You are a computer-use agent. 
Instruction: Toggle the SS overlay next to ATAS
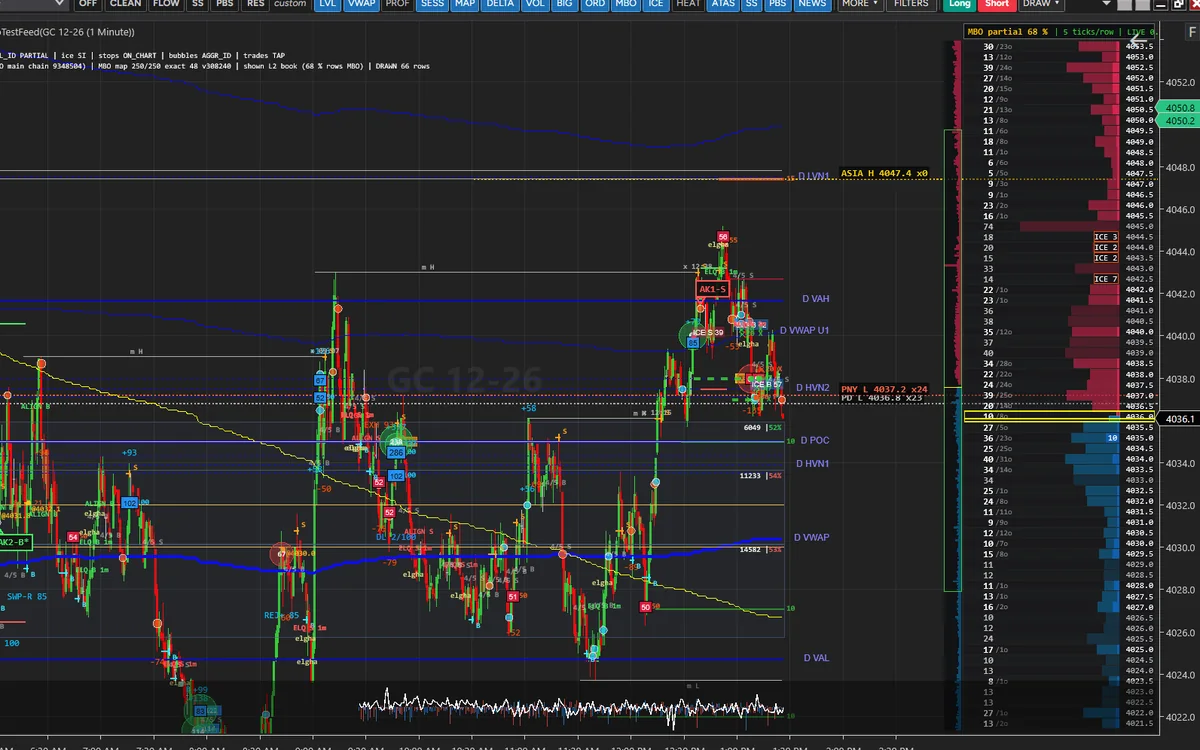(x=751, y=4)
